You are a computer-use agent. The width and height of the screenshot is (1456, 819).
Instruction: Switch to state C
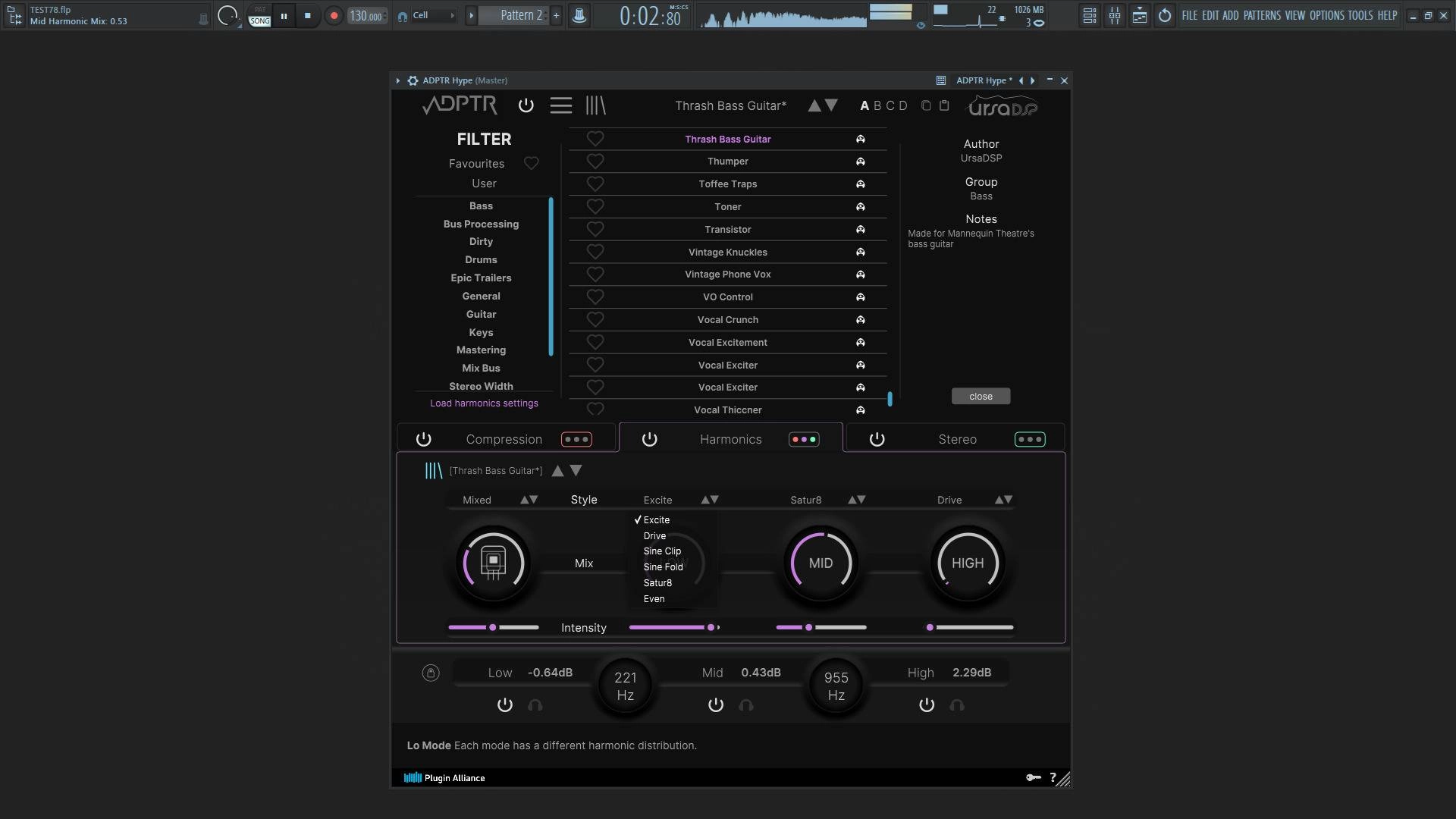pyautogui.click(x=890, y=105)
